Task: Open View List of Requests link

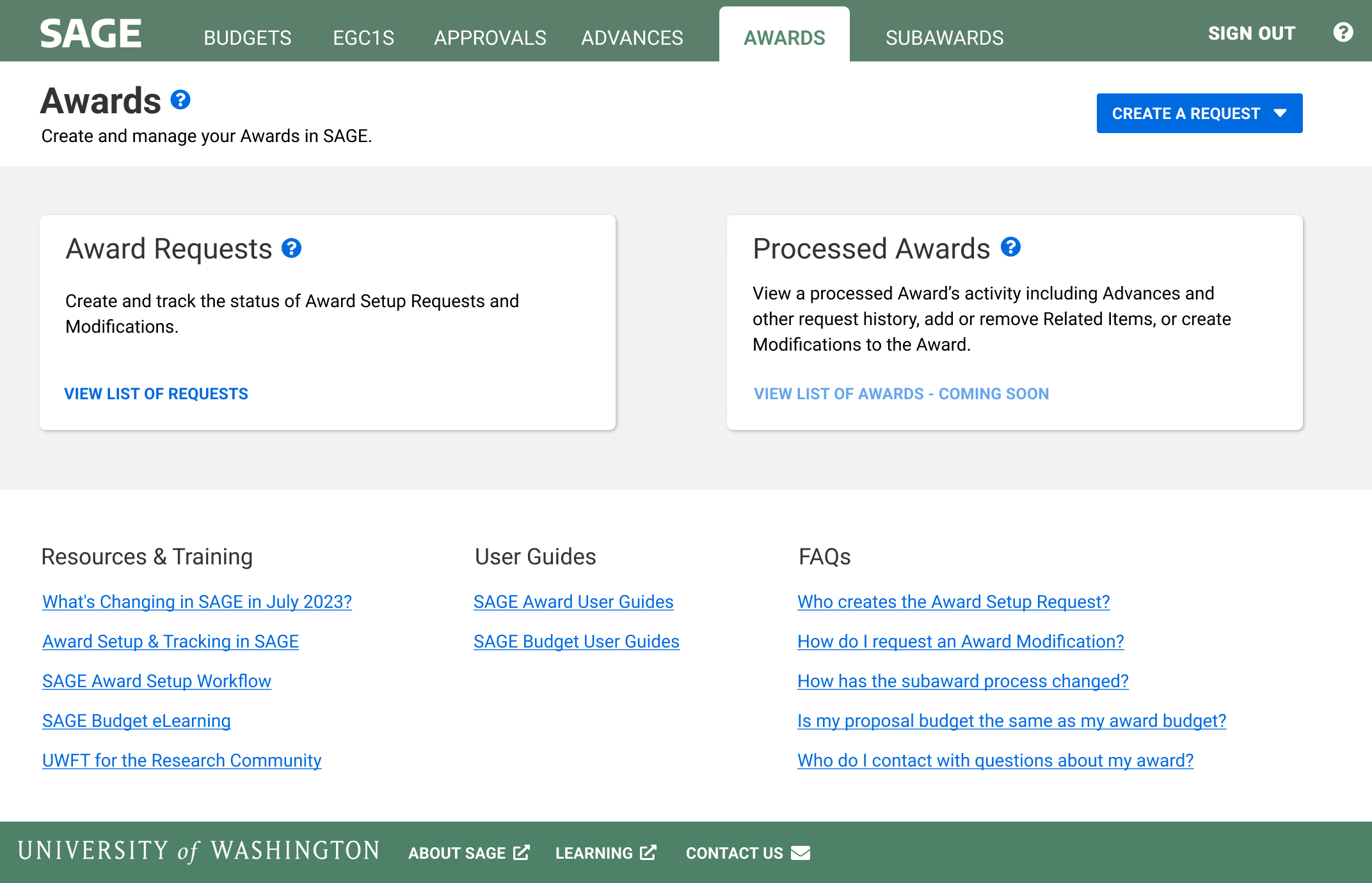Action: [156, 394]
